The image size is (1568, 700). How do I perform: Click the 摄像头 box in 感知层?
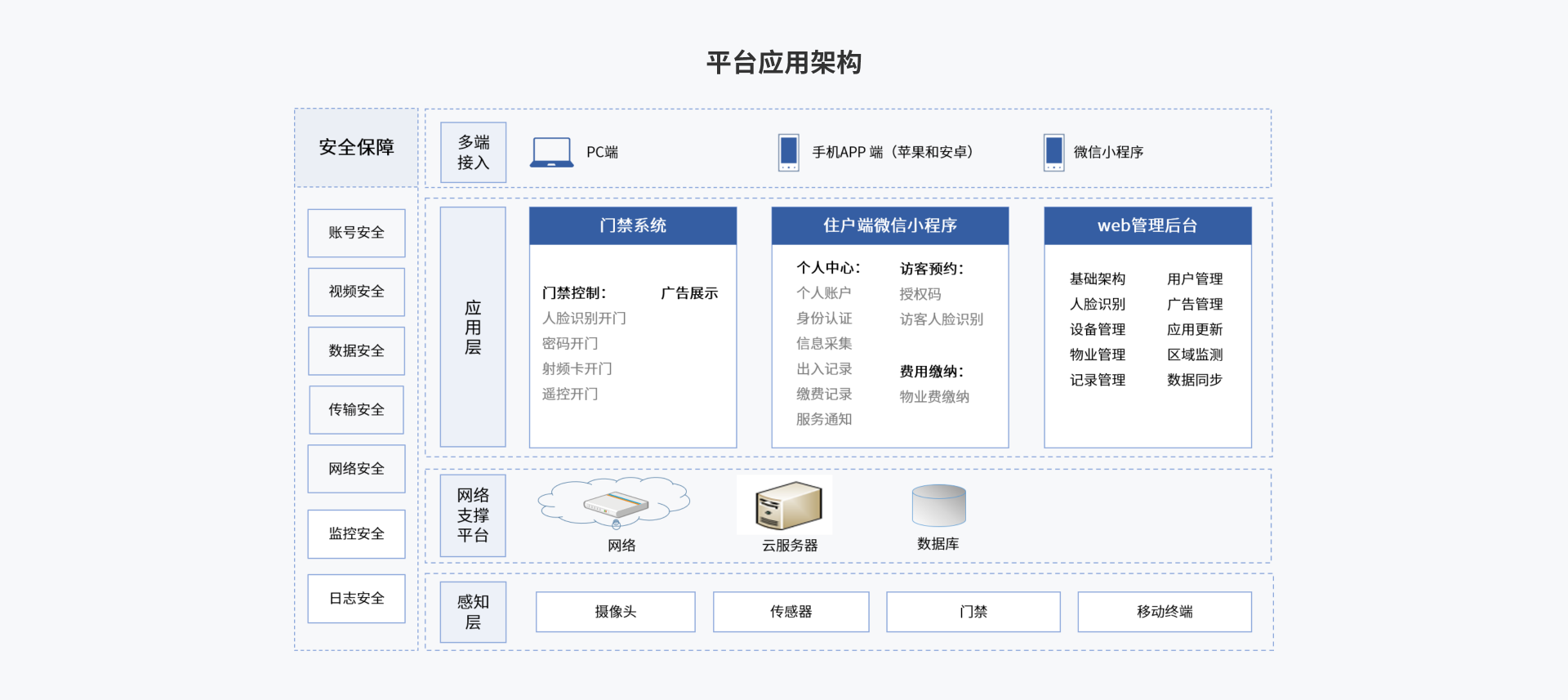[x=615, y=612]
